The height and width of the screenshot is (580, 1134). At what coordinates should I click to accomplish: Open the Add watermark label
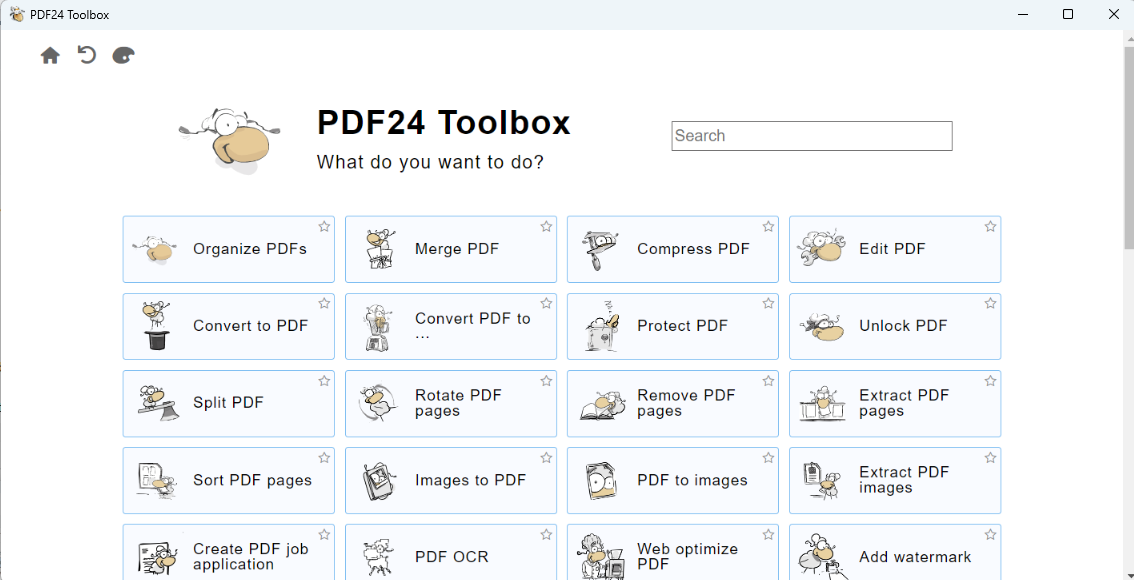click(916, 557)
